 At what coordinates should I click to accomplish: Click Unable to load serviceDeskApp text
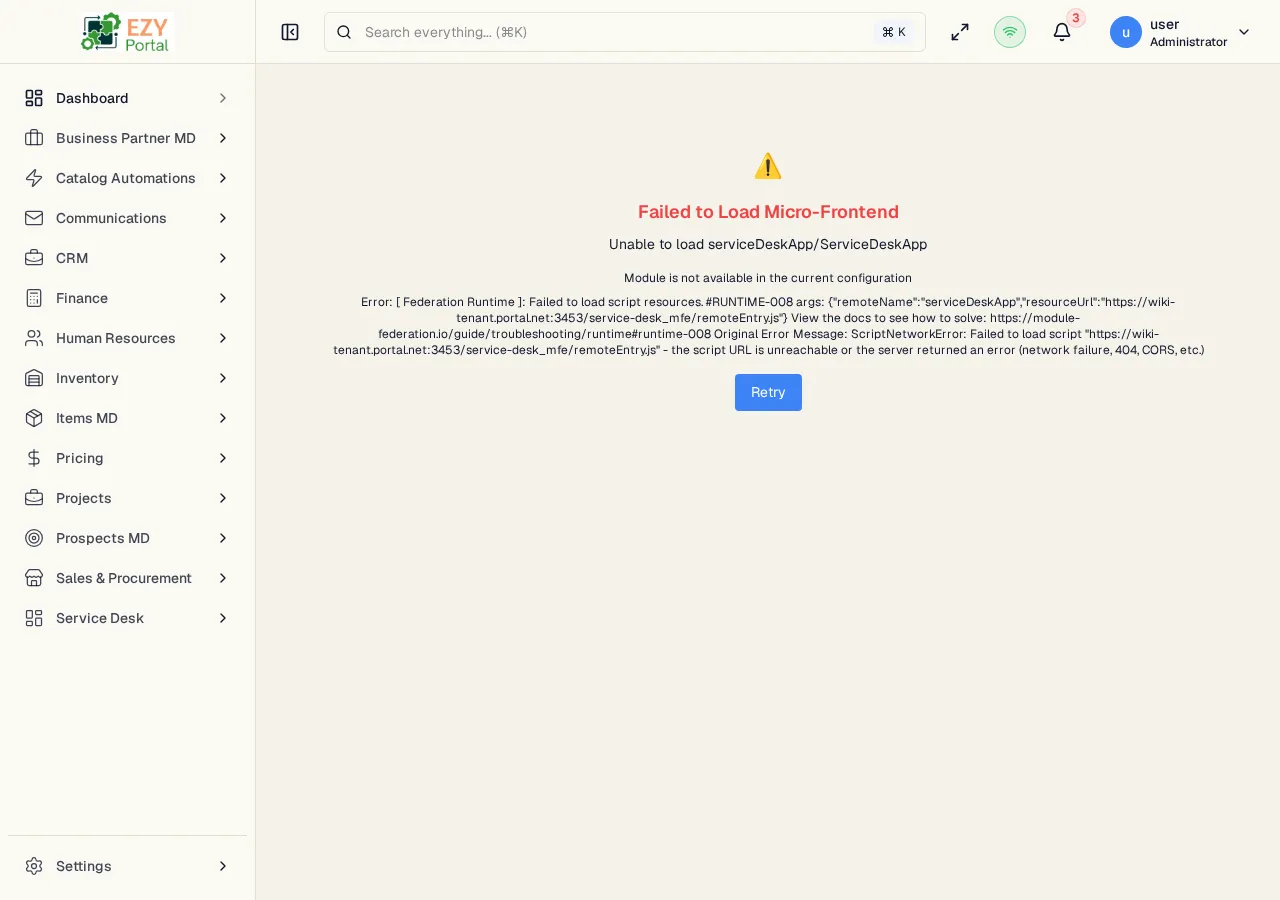pyautogui.click(x=768, y=244)
